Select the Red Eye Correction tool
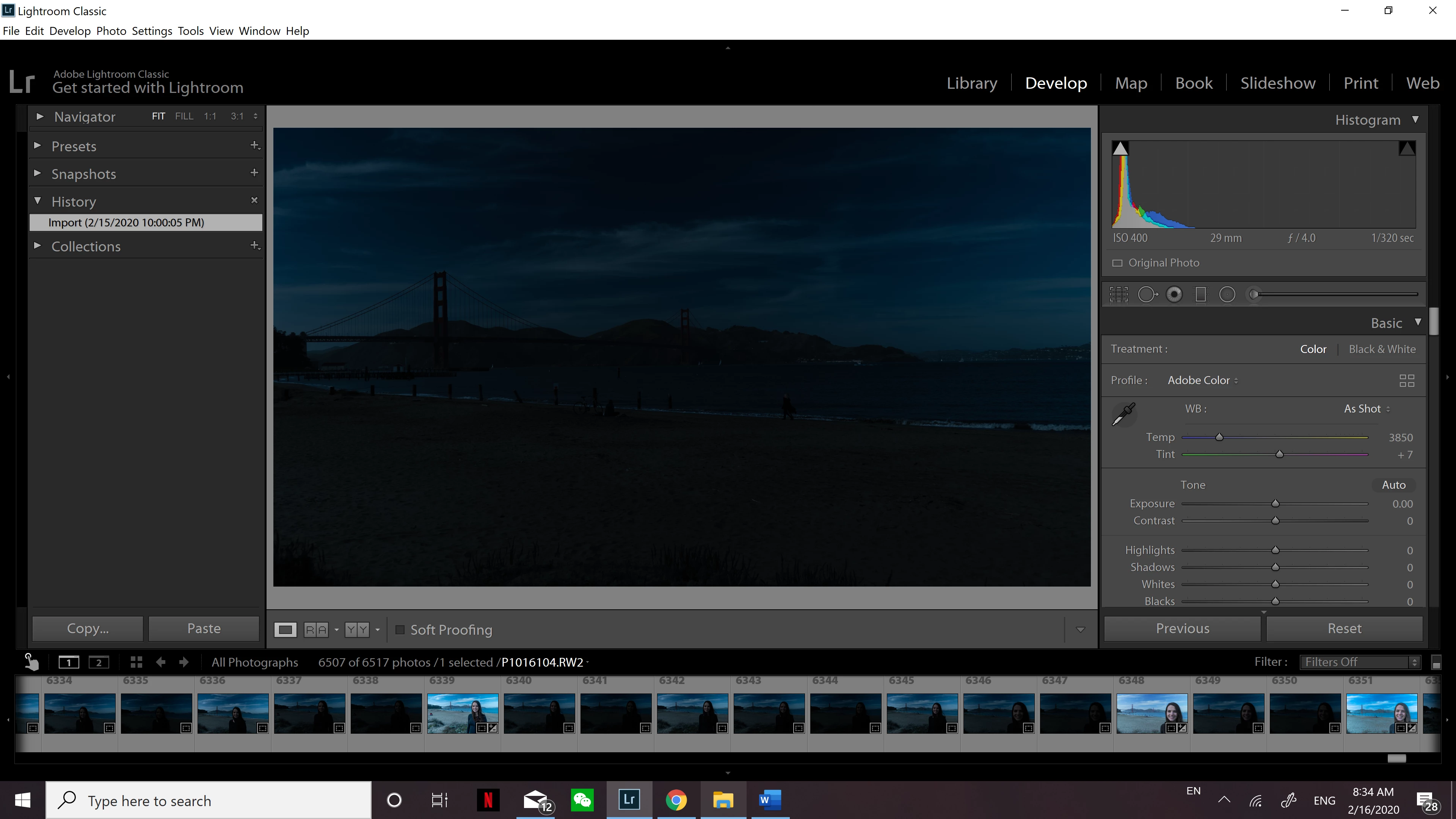The width and height of the screenshot is (1456, 819). pyautogui.click(x=1174, y=295)
